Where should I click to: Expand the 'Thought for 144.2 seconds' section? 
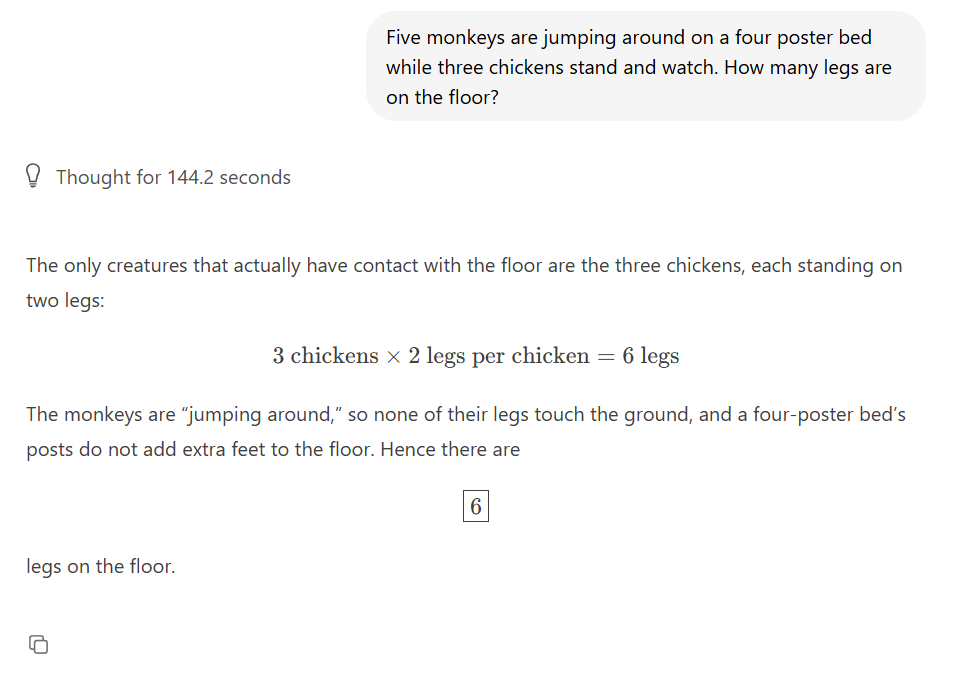pos(173,178)
